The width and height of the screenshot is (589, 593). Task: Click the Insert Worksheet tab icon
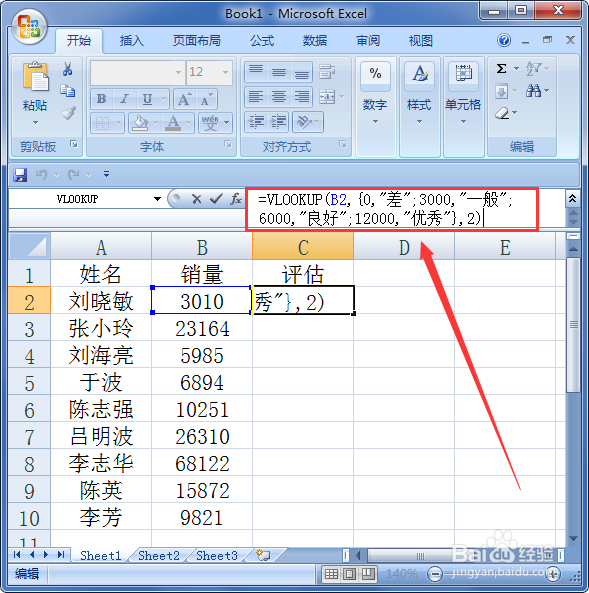point(263,555)
